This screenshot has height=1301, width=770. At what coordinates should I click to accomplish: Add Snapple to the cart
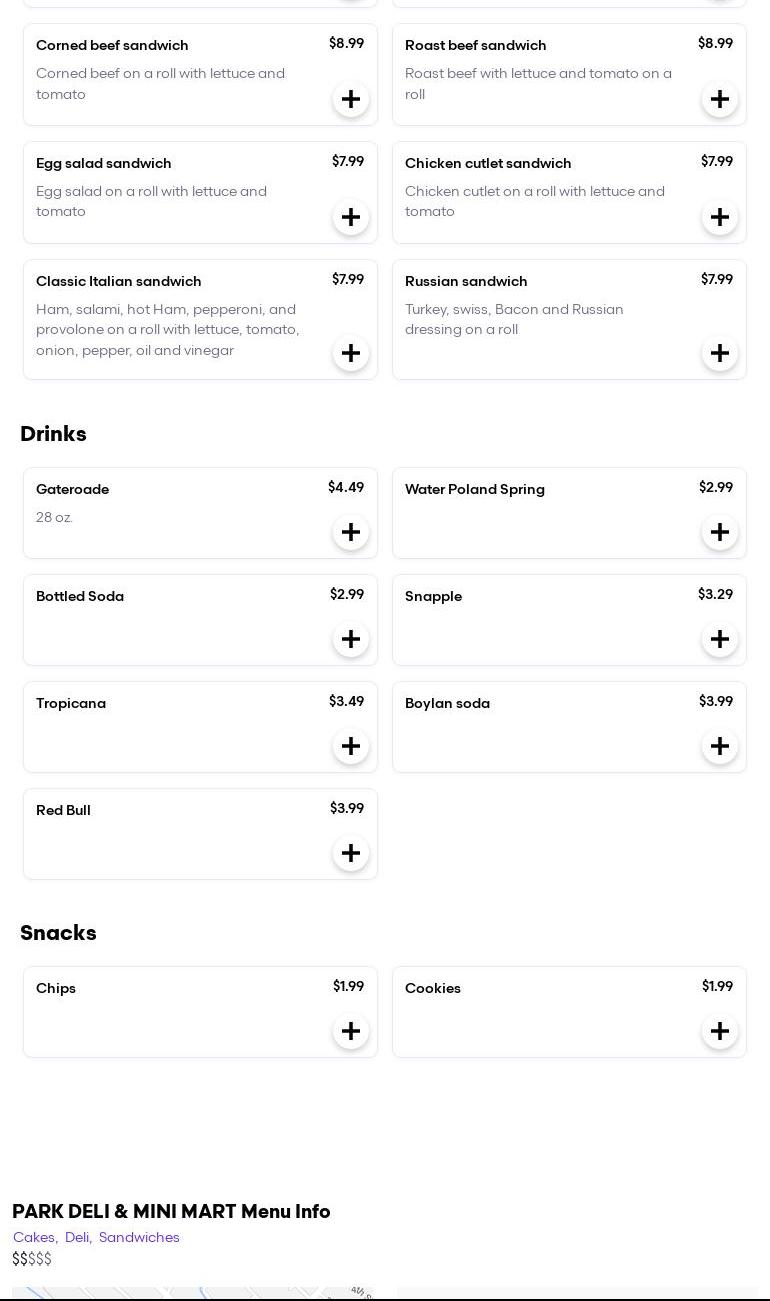720,639
